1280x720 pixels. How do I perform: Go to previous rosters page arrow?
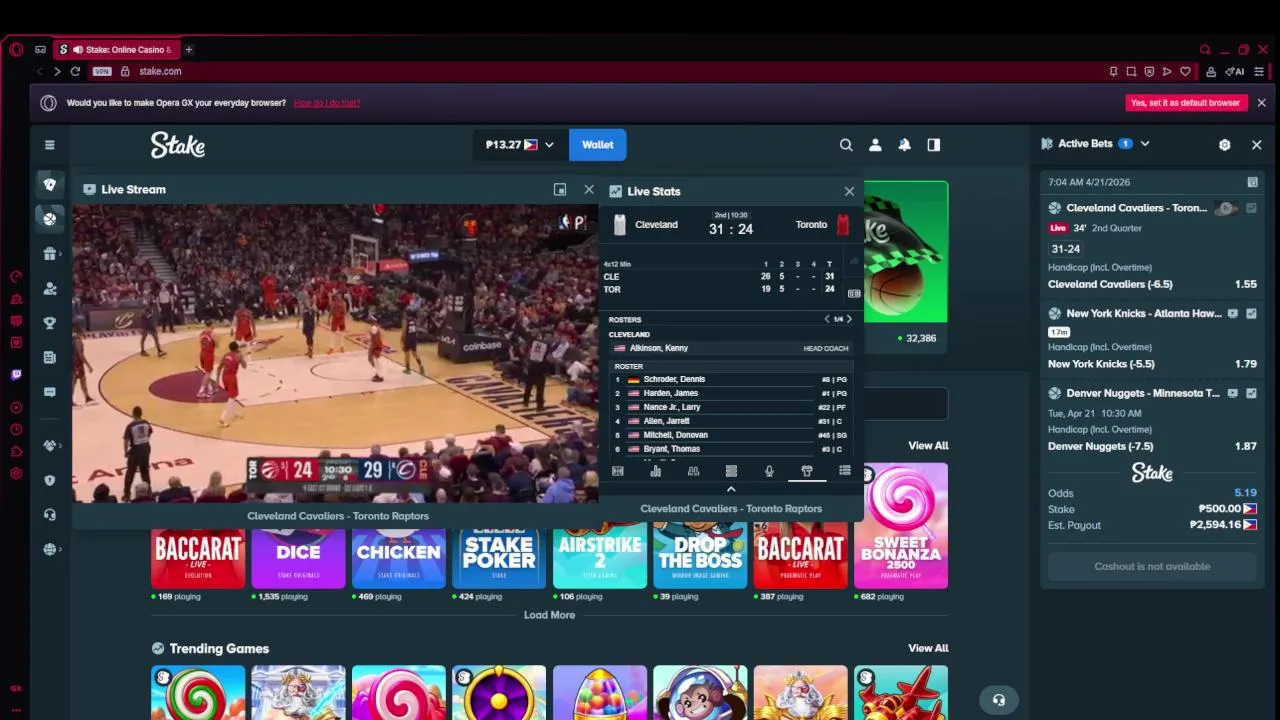pos(827,319)
